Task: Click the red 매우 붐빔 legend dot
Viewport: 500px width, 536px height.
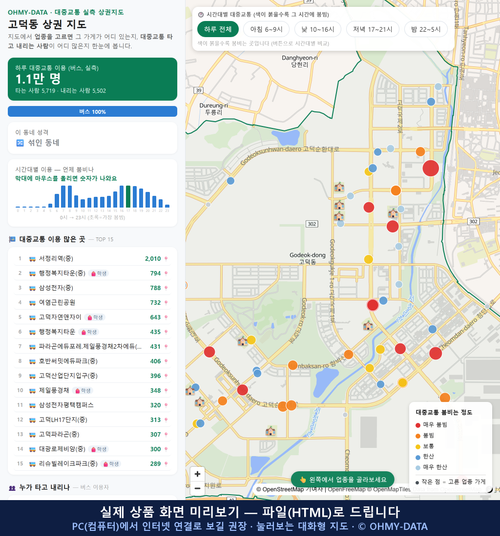Action: [418, 425]
